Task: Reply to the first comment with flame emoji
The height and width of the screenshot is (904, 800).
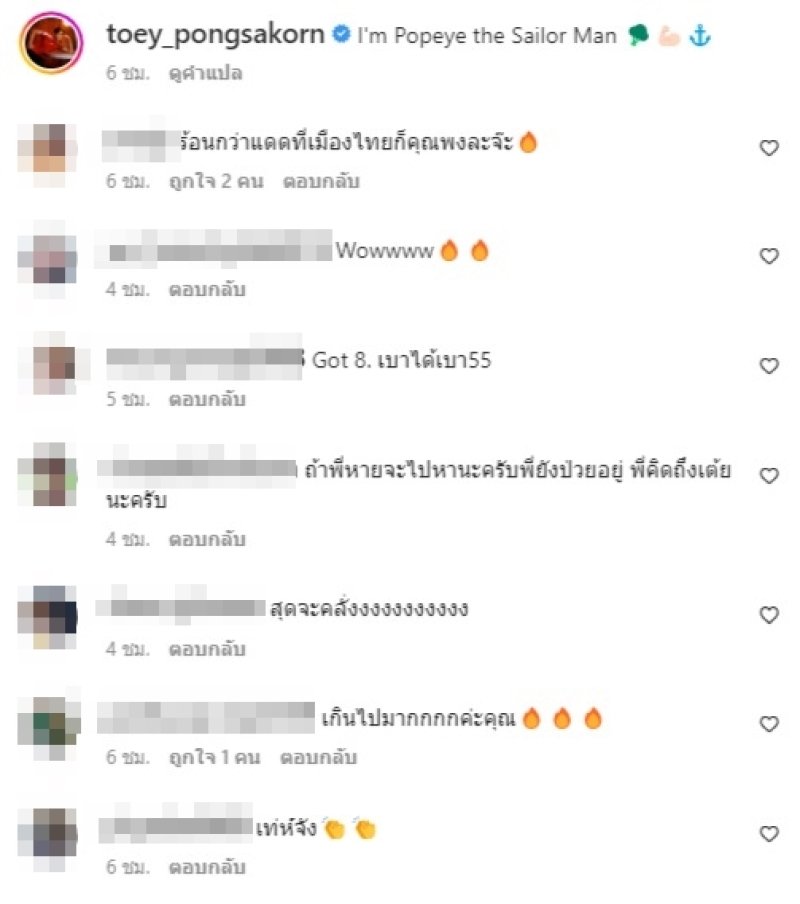Action: (x=321, y=182)
